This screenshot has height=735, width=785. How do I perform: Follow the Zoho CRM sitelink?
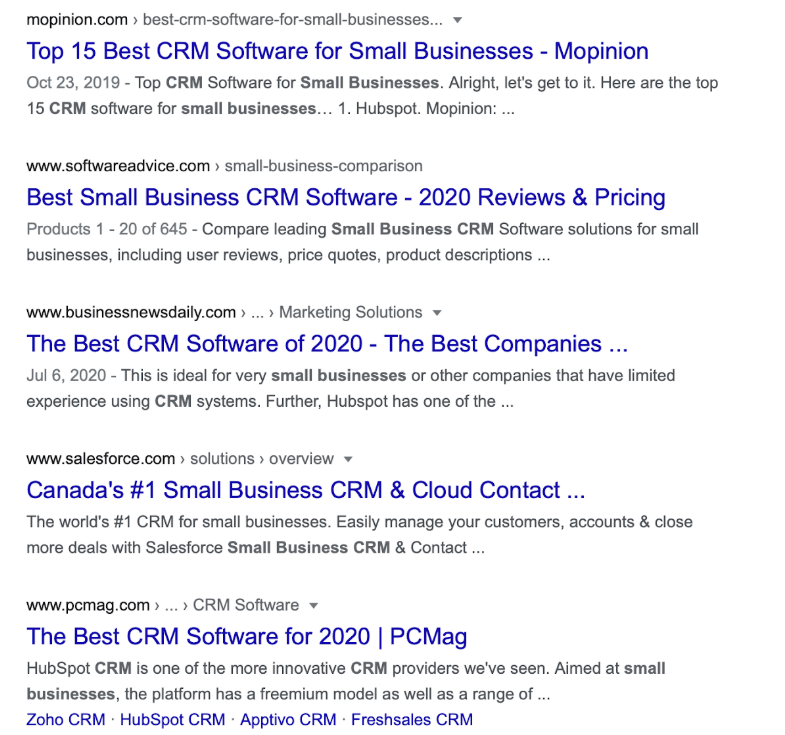(66, 719)
